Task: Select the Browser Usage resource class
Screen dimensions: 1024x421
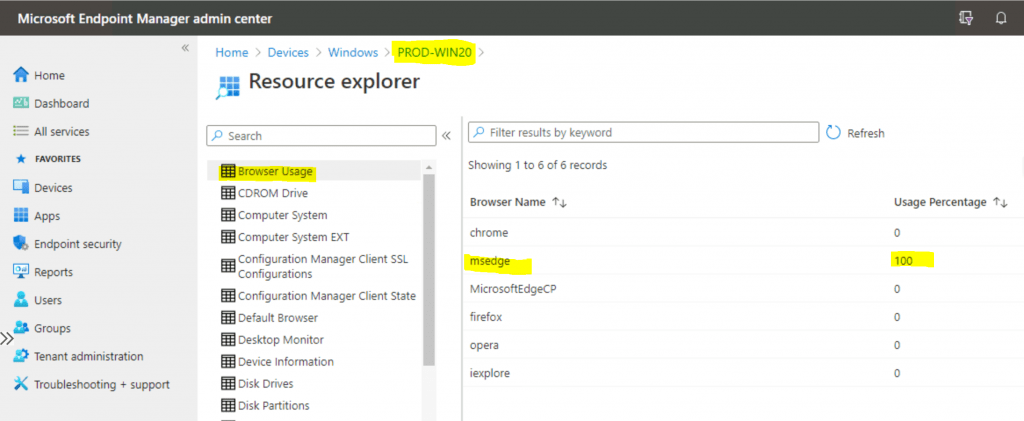Action: (275, 172)
